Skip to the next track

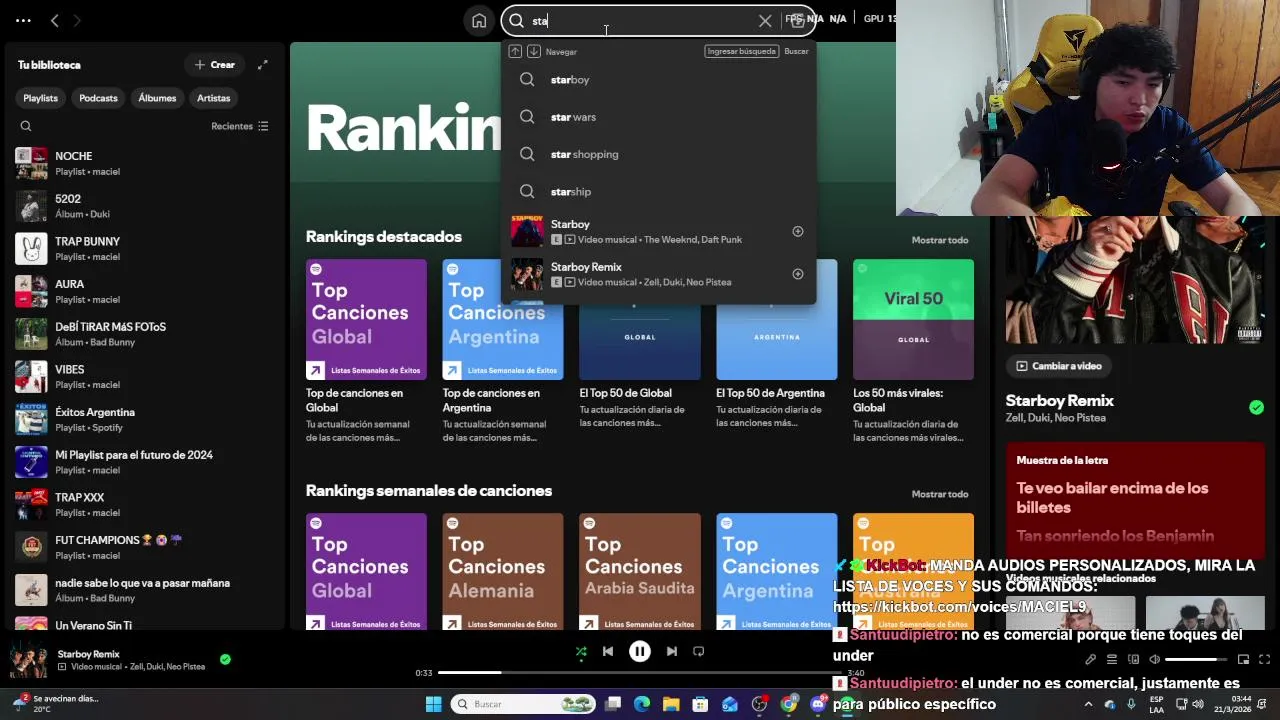(x=672, y=652)
